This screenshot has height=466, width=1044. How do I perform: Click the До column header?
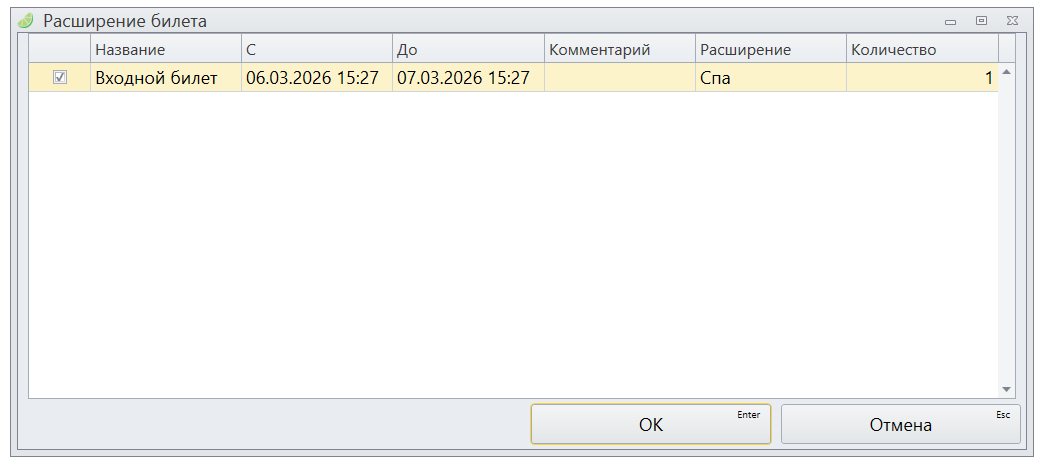[467, 50]
